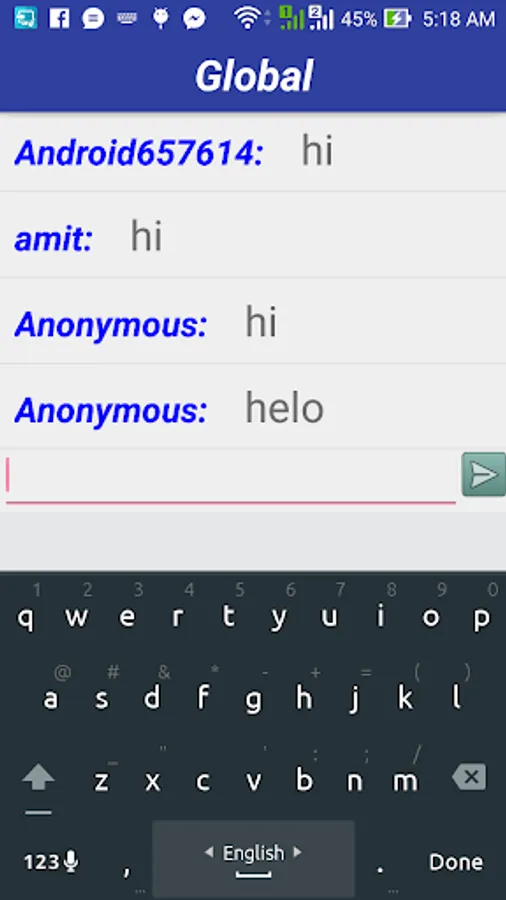Tap the Wi-Fi status icon
506x900 pixels.
tap(247, 19)
